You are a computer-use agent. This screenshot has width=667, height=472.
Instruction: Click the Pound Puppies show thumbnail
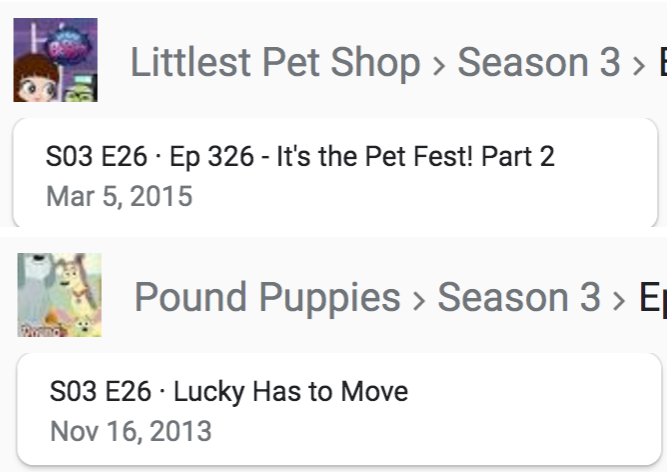point(59,295)
